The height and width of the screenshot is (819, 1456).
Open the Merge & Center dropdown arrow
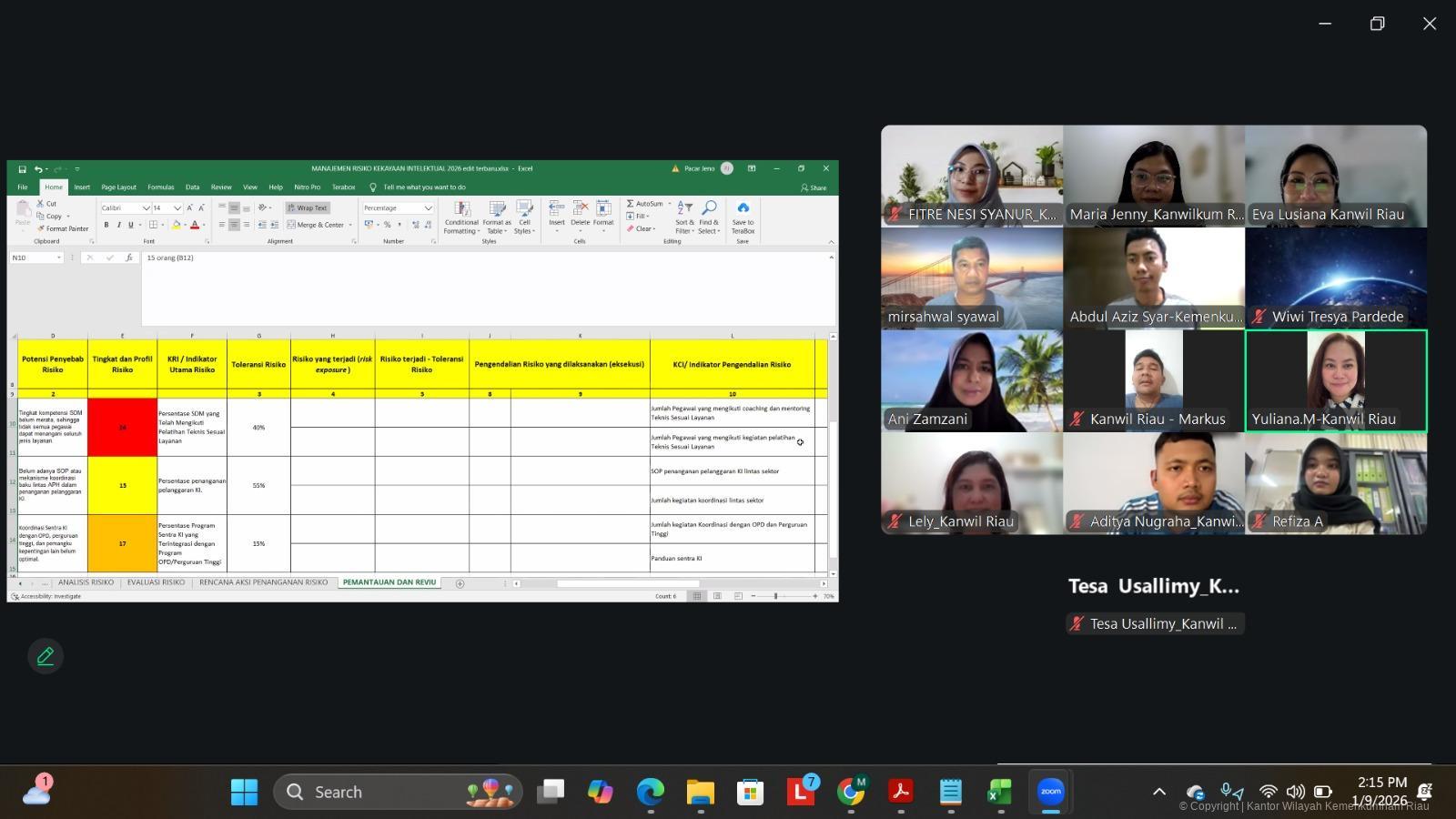[x=350, y=225]
